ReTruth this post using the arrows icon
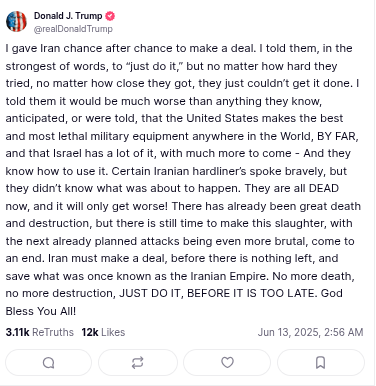Image resolution: width=376 pixels, height=386 pixels. [x=137, y=362]
